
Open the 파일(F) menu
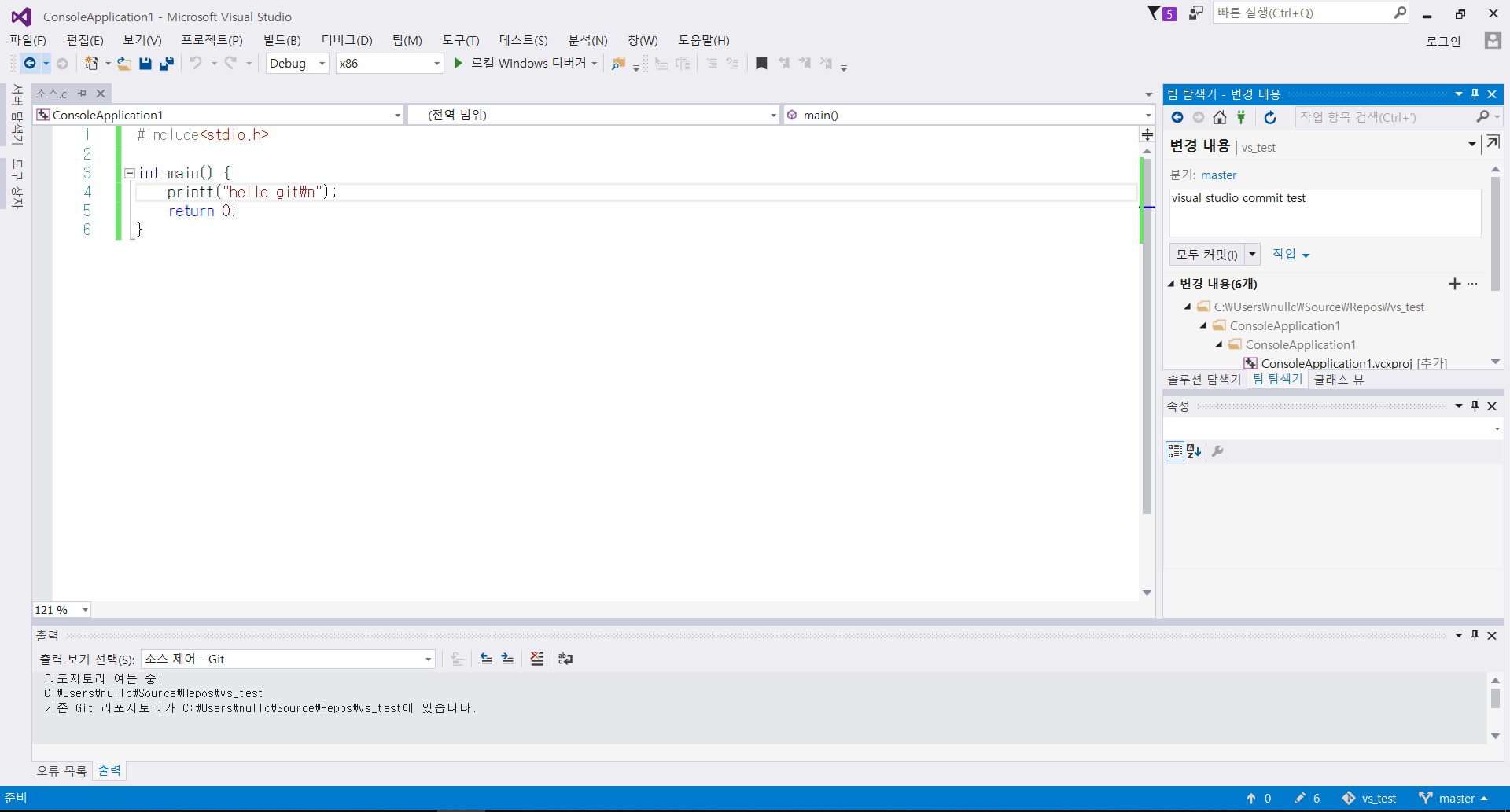click(28, 40)
